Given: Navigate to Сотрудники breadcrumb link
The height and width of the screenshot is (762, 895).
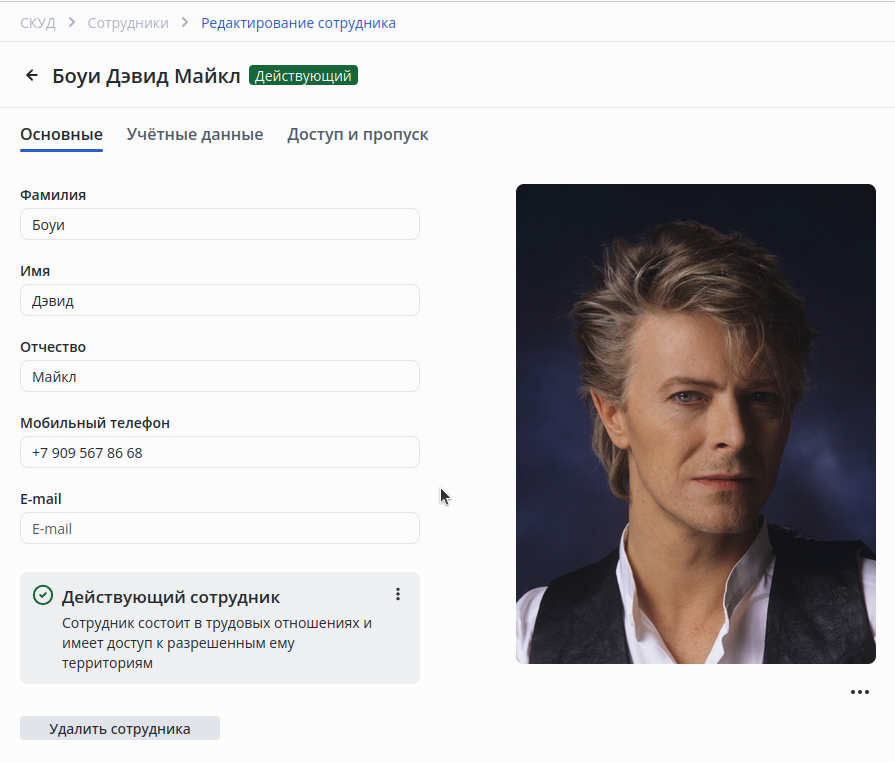Looking at the screenshot, I should 128,23.
